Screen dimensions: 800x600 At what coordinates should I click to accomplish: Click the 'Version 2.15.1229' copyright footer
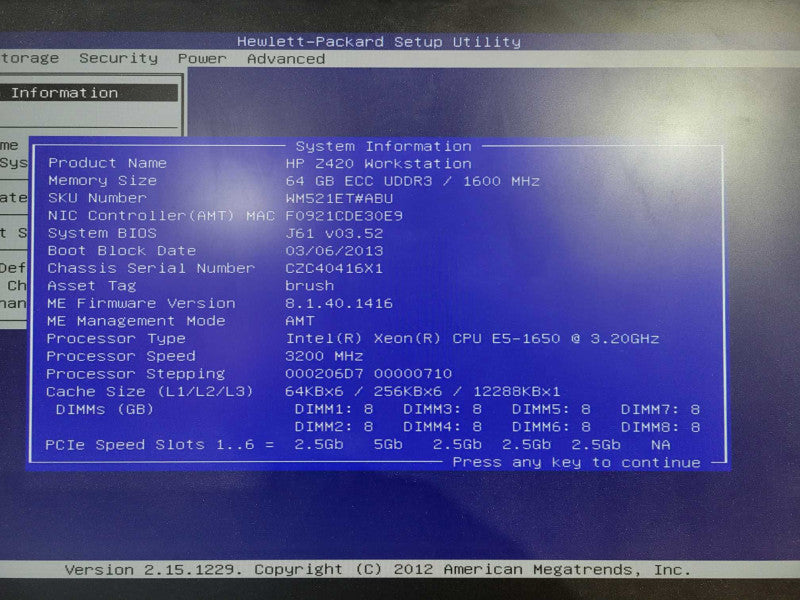pos(378,569)
